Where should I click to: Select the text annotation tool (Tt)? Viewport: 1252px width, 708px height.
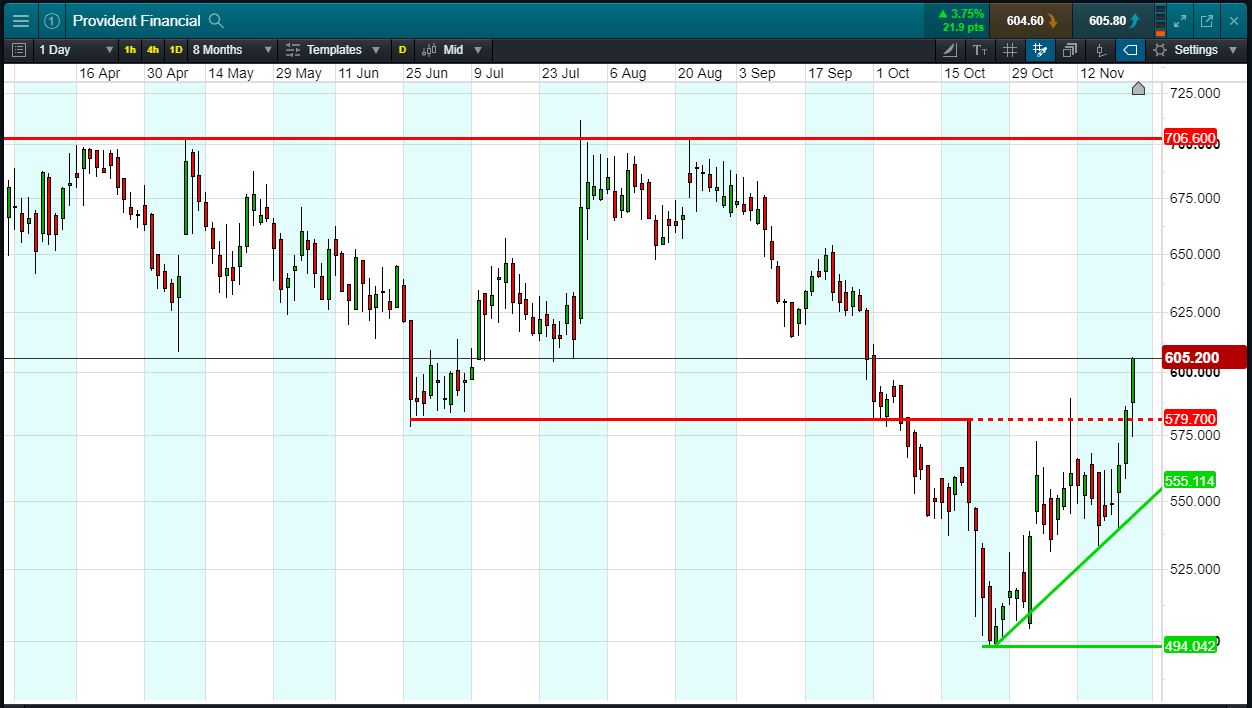coord(980,49)
